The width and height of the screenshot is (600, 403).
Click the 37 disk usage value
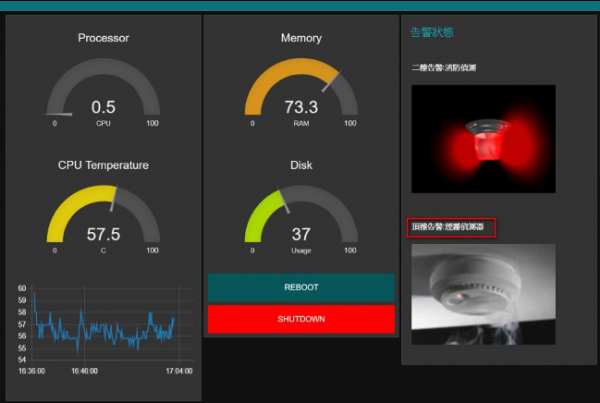301,234
